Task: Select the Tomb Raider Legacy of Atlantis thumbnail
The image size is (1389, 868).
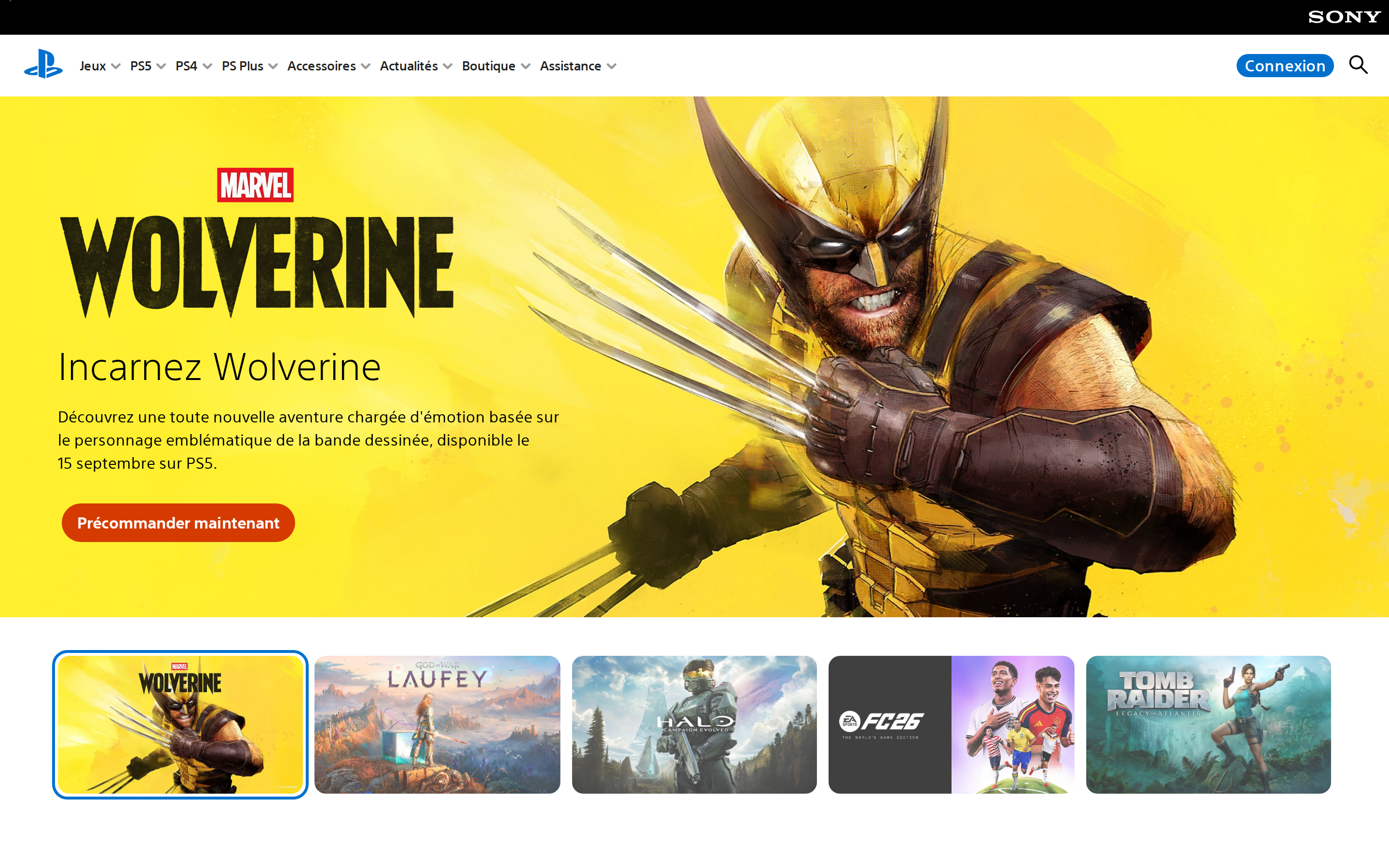Action: tap(1208, 724)
